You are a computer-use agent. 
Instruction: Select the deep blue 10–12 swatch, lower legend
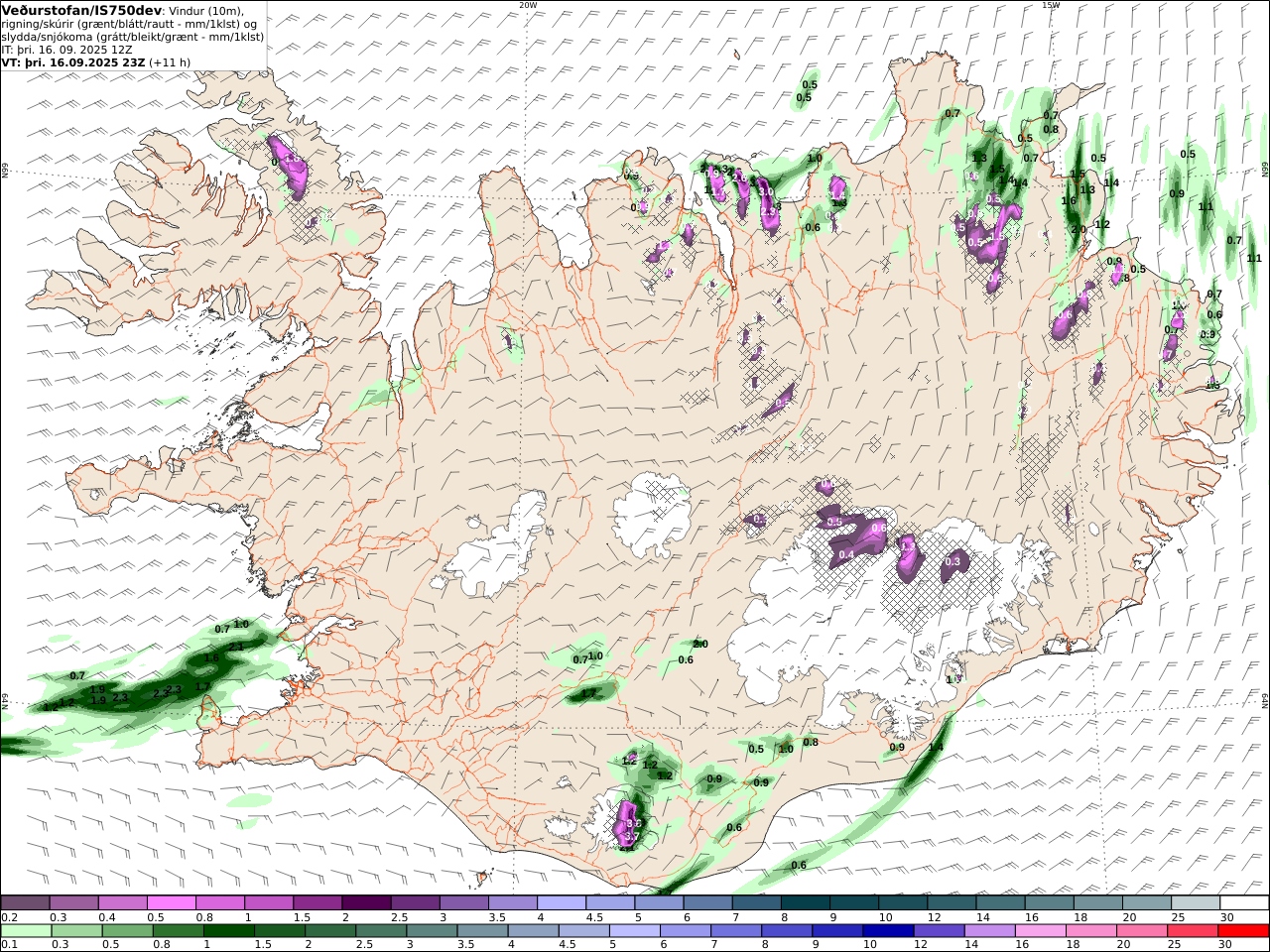[887, 930]
